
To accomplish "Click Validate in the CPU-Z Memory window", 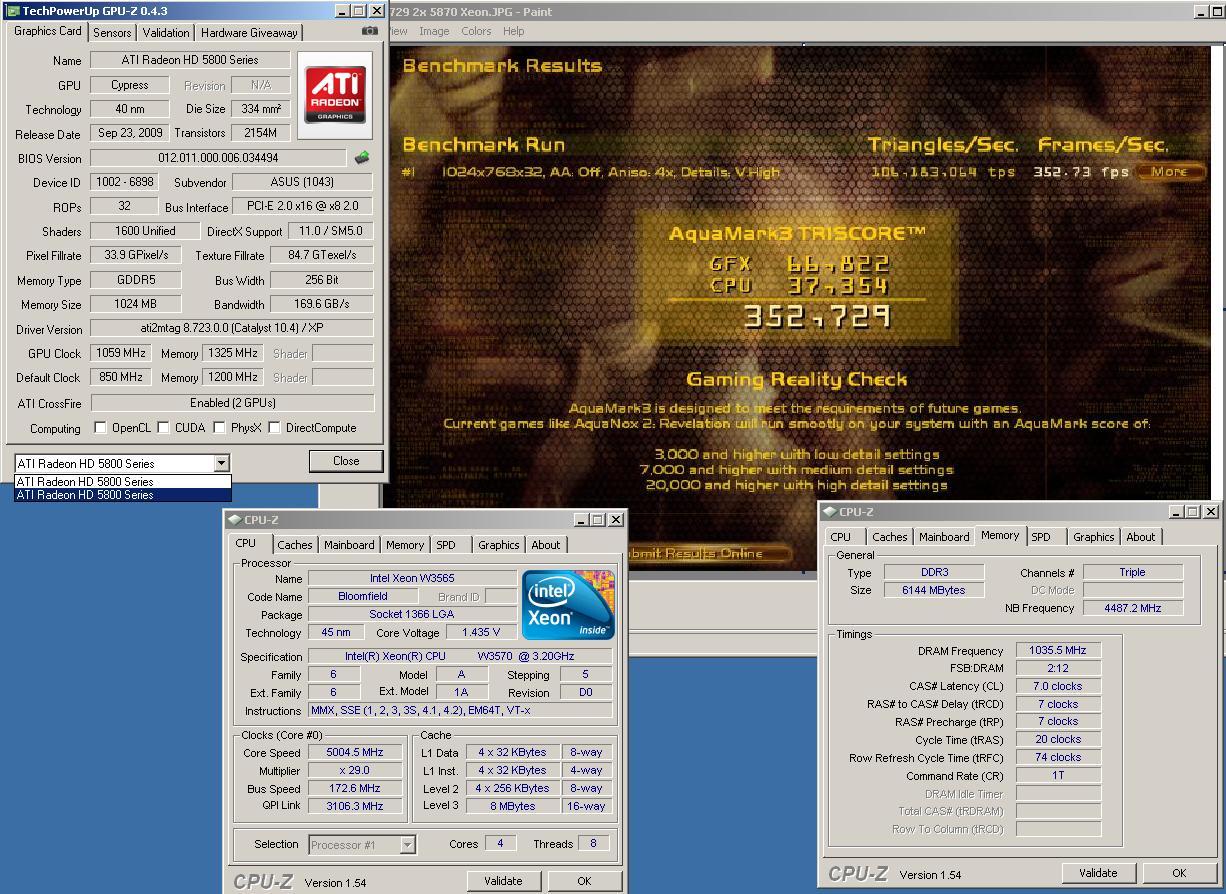I will click(1098, 873).
